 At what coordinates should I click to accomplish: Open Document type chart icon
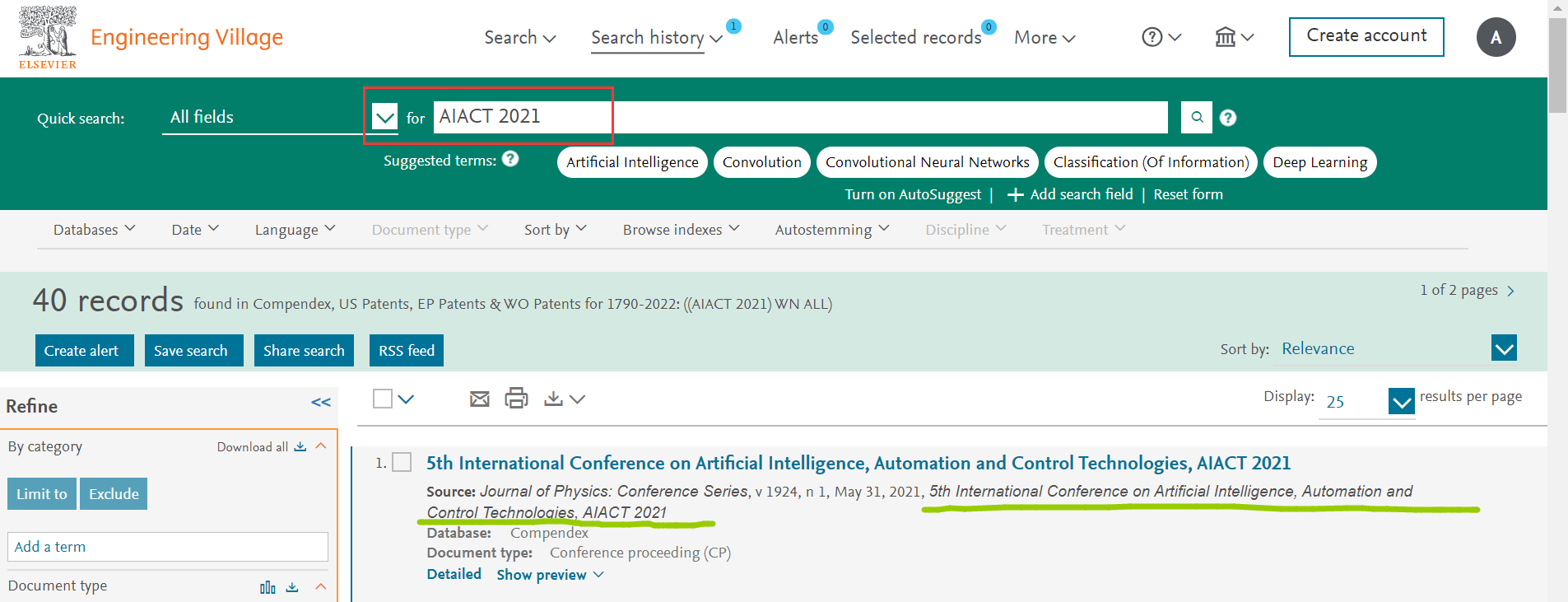coord(268,587)
